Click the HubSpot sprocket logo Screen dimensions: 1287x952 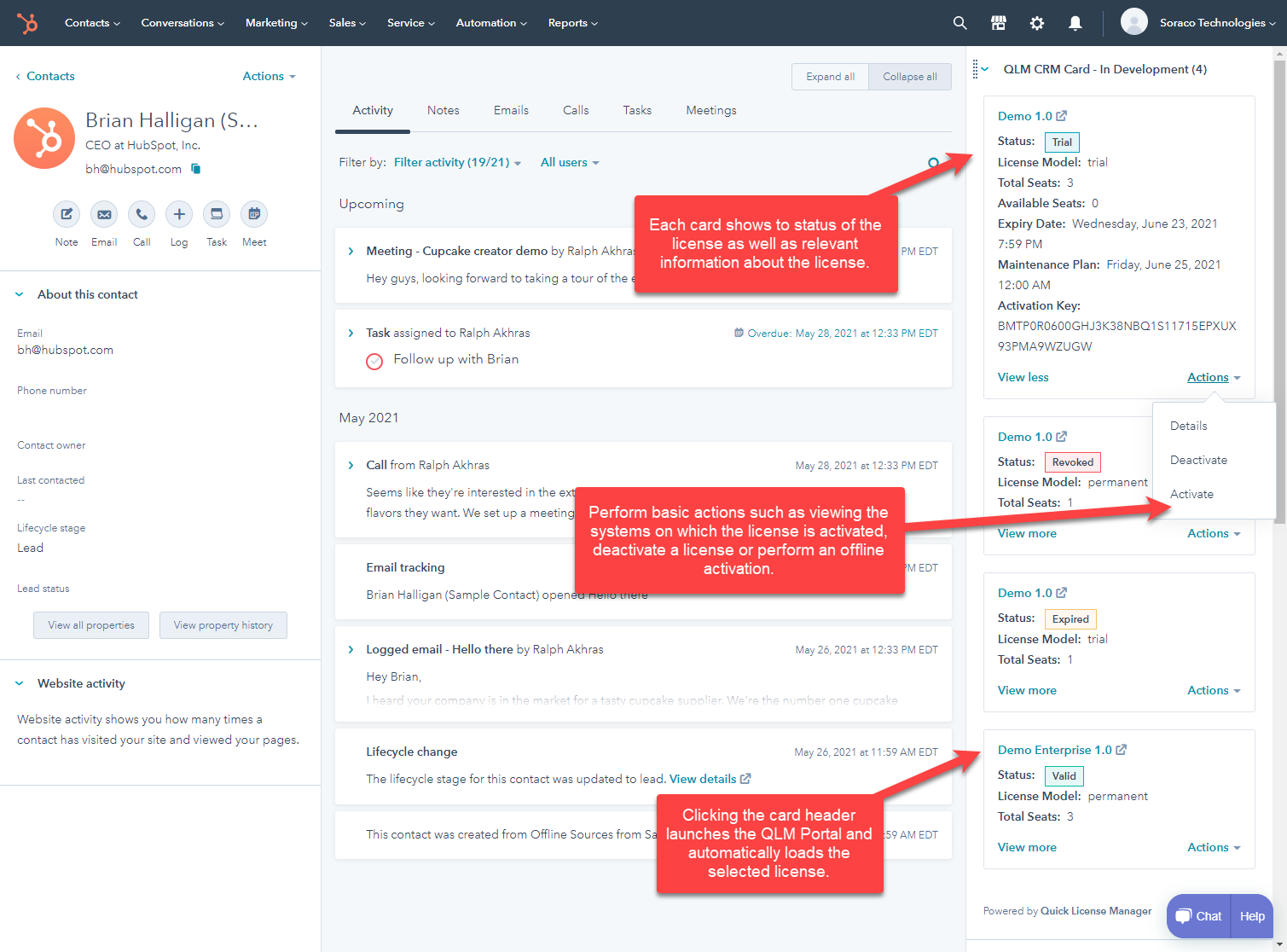click(27, 23)
